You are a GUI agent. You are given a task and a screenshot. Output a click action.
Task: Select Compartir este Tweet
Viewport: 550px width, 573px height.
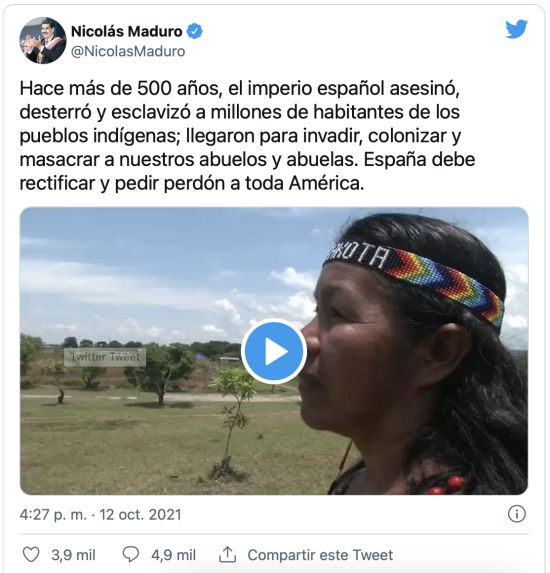[x=320, y=555]
